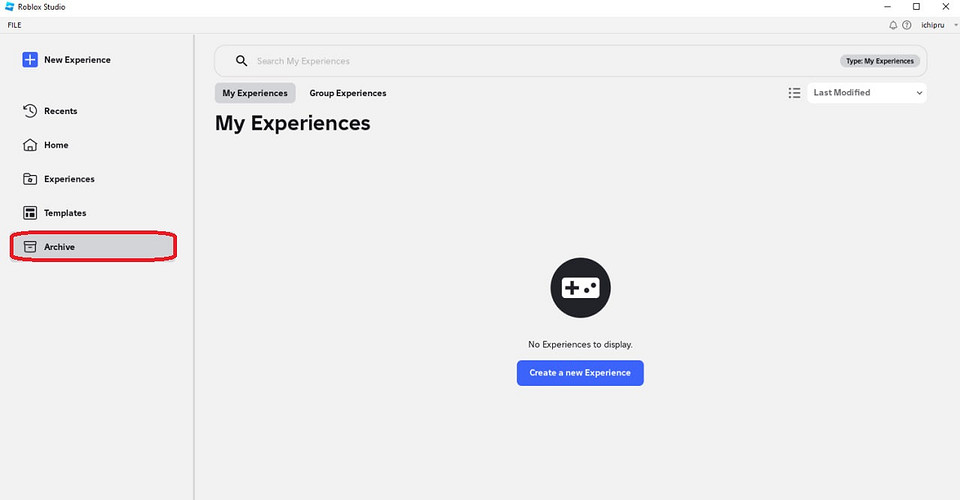The height and width of the screenshot is (500, 960).
Task: Click the search magnifier icon
Action: (241, 61)
